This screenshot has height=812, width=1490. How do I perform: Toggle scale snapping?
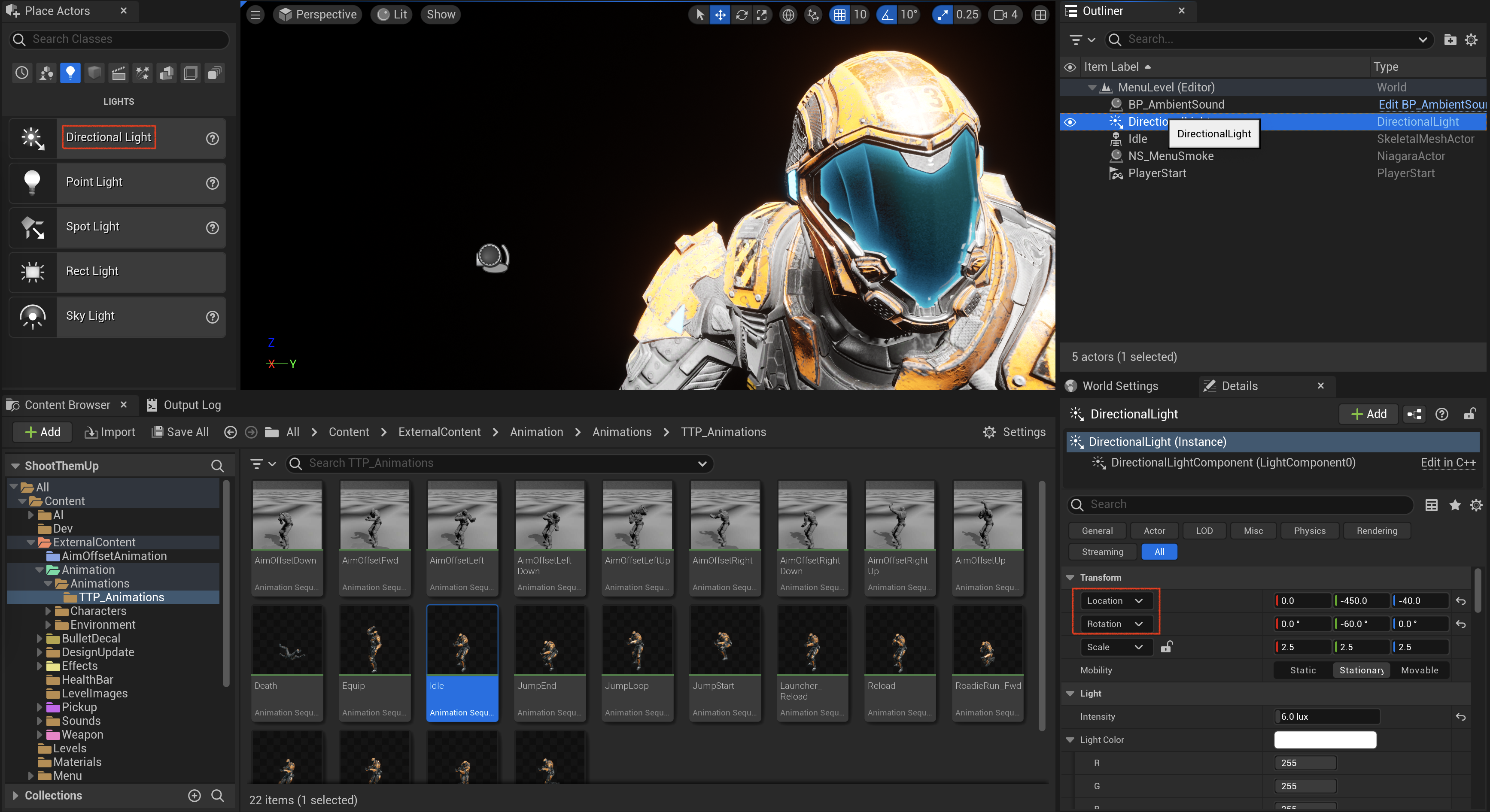[x=943, y=15]
